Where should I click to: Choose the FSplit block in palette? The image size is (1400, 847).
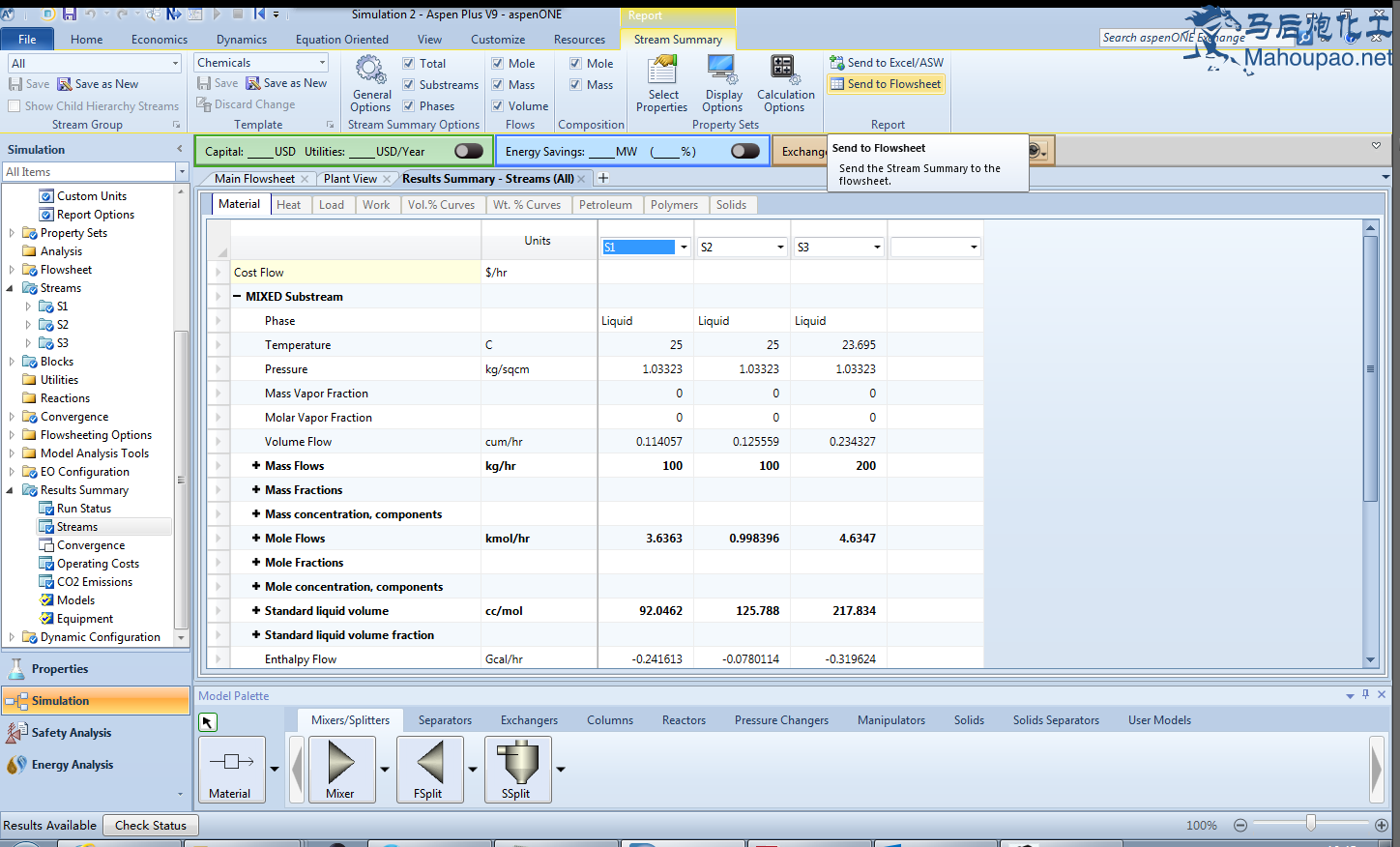pyautogui.click(x=428, y=769)
